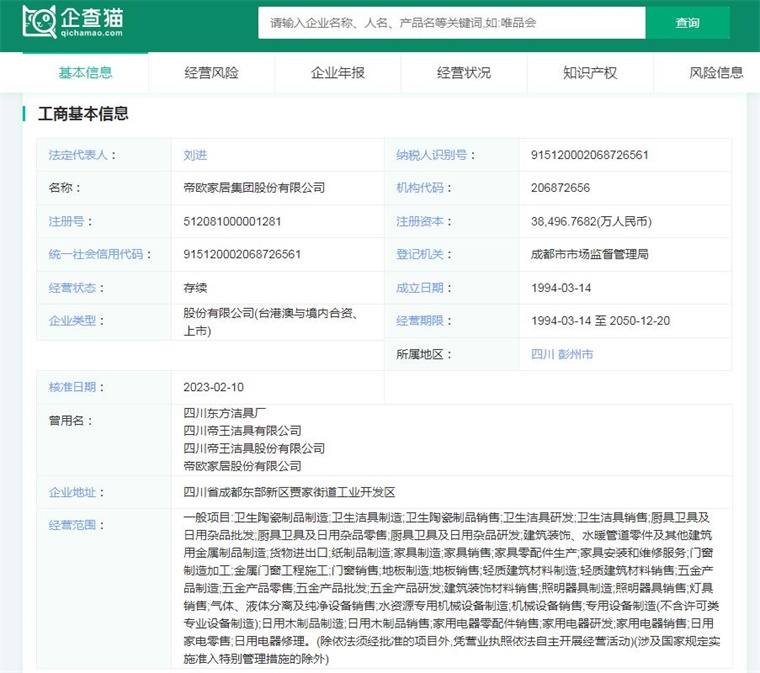Switch to the 基本信息 tab
760x673 pixels.
85,72
